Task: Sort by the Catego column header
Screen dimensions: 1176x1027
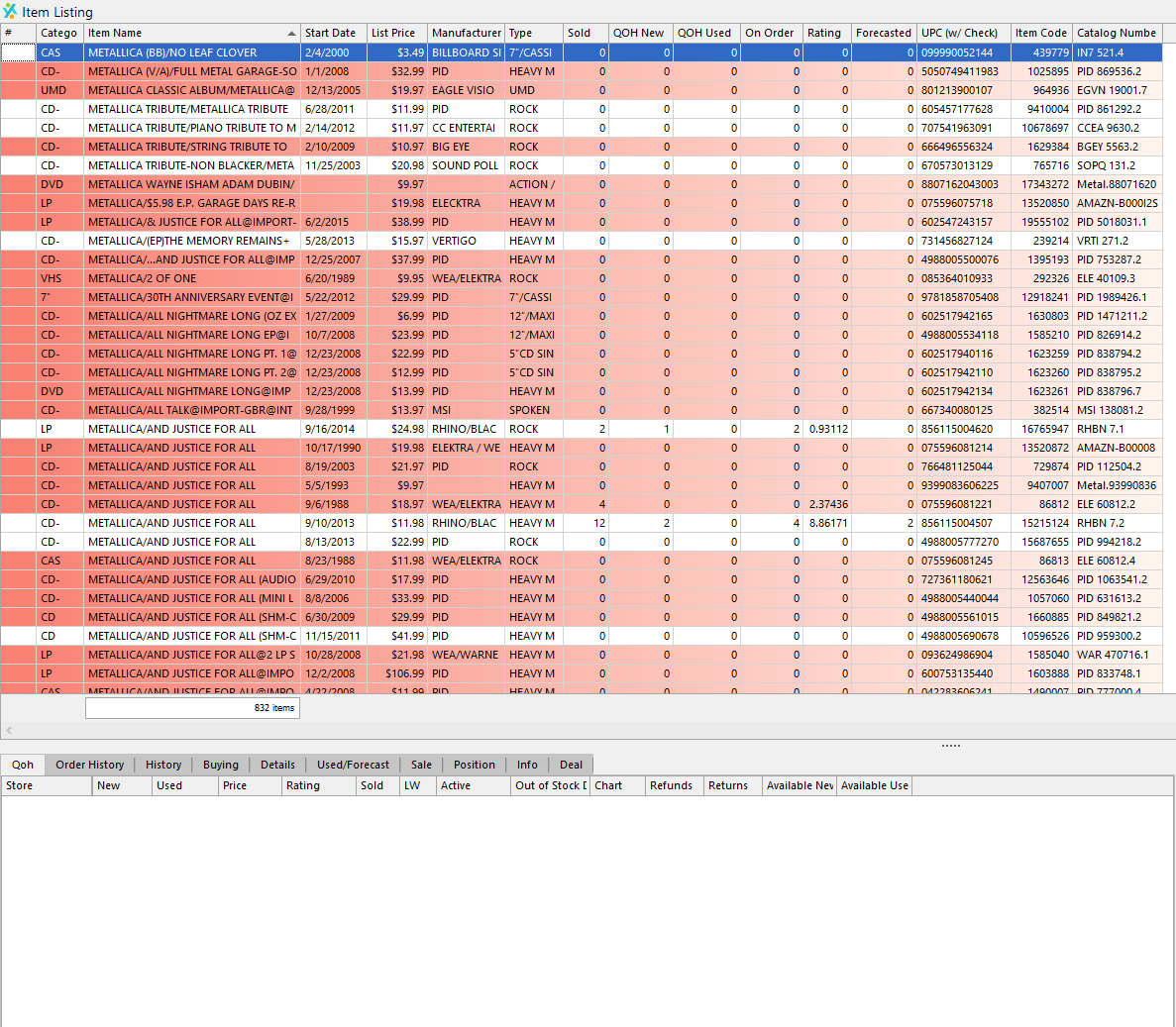Action: 59,33
